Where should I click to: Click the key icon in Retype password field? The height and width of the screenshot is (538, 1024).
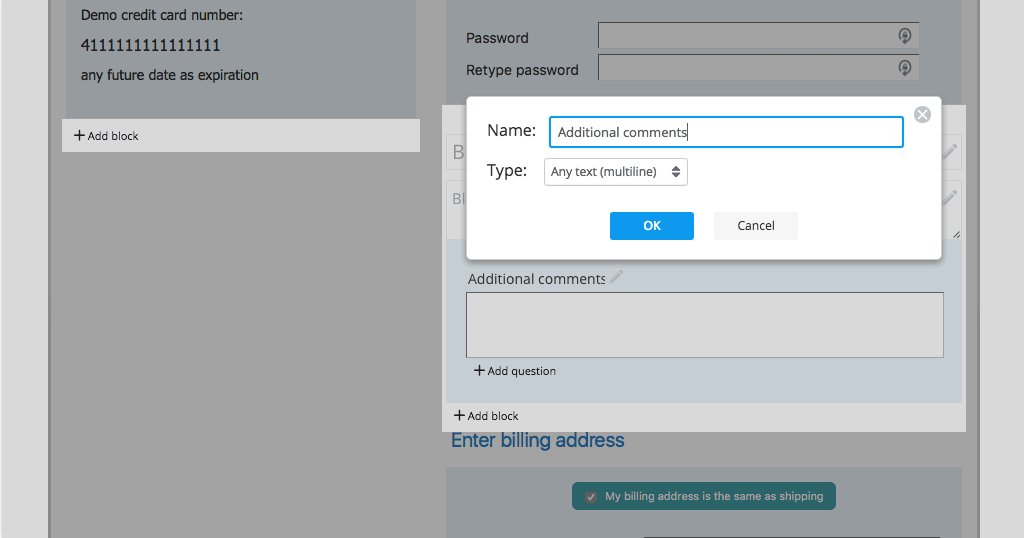904,68
